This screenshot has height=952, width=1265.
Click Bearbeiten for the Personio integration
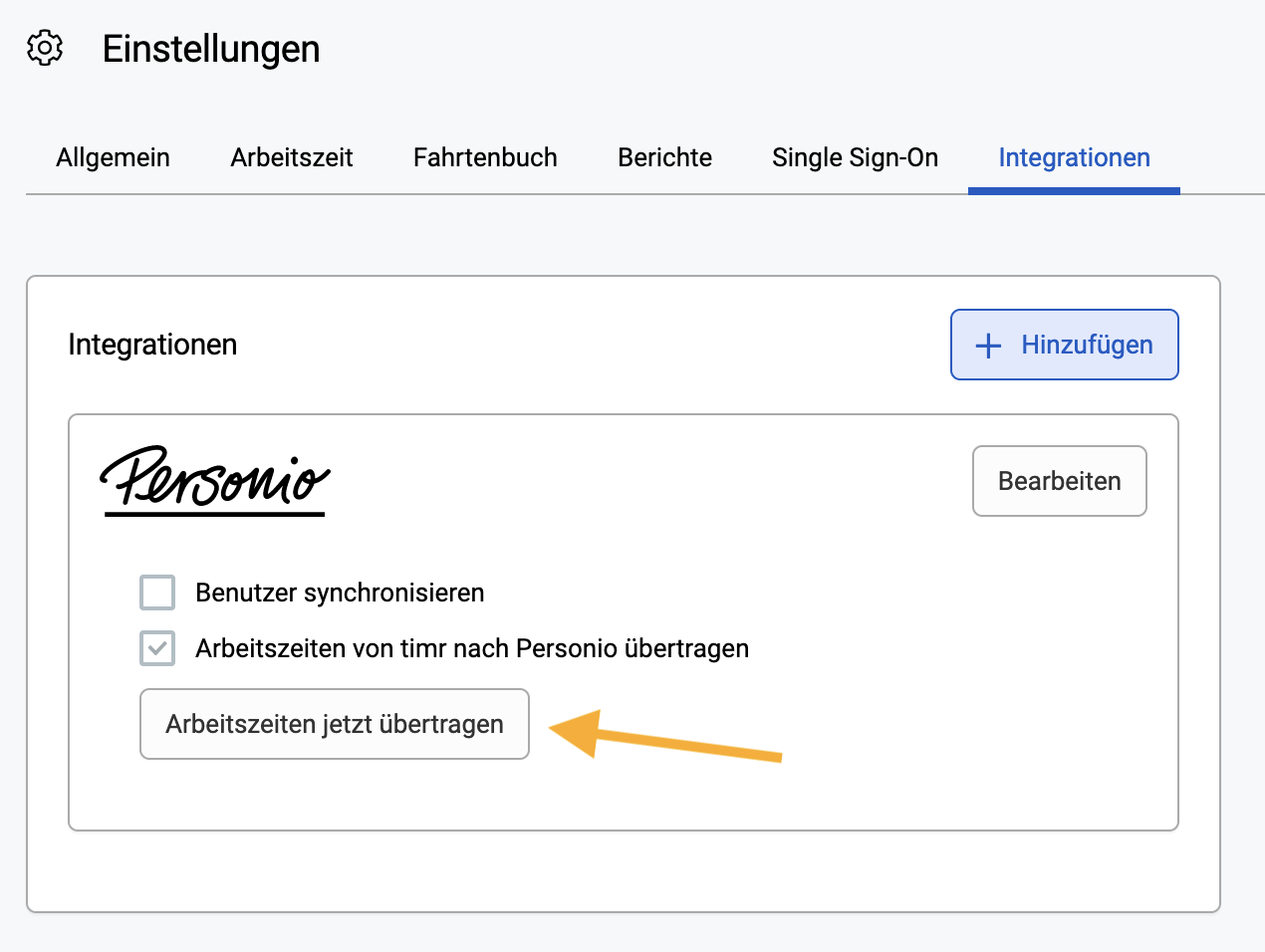(x=1060, y=481)
